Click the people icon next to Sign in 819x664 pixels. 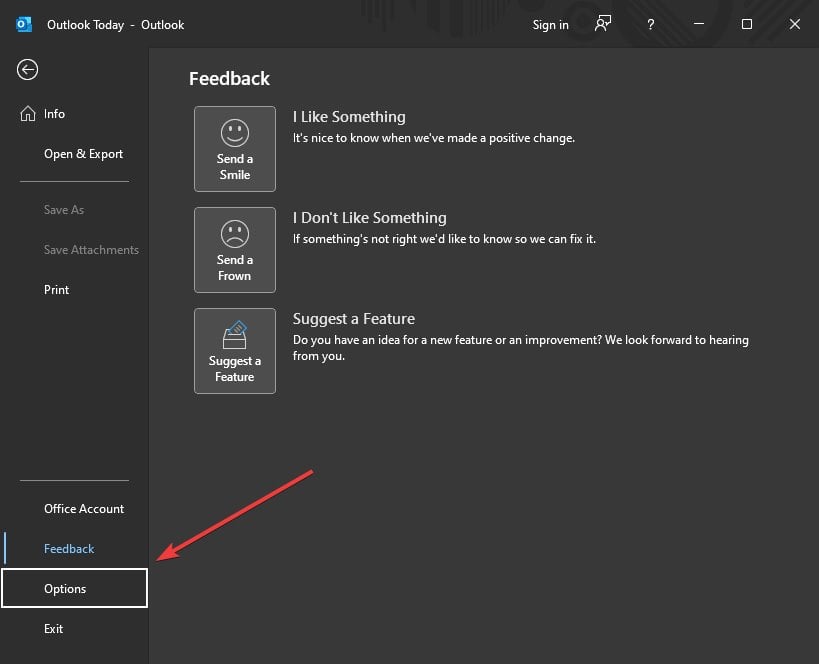coord(602,24)
